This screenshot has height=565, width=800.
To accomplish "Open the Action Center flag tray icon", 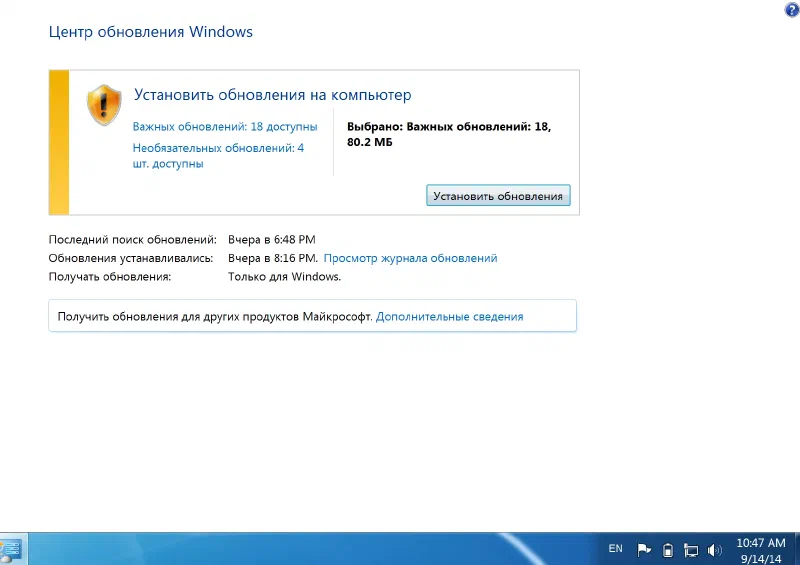I will pos(644,549).
